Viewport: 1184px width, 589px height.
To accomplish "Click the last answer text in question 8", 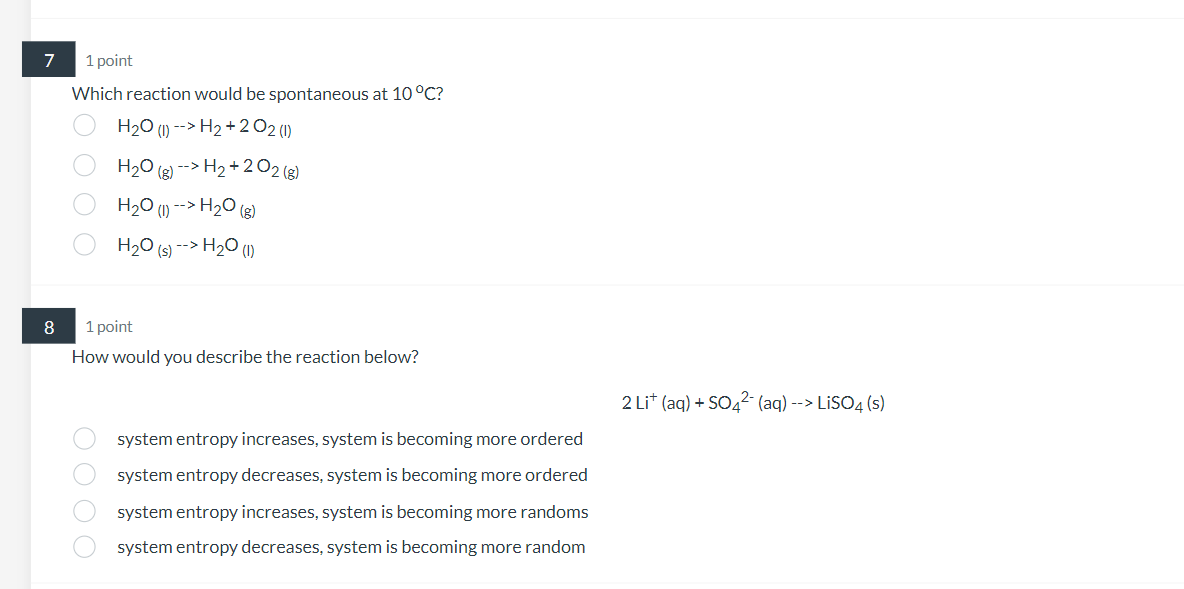I will click(350, 546).
